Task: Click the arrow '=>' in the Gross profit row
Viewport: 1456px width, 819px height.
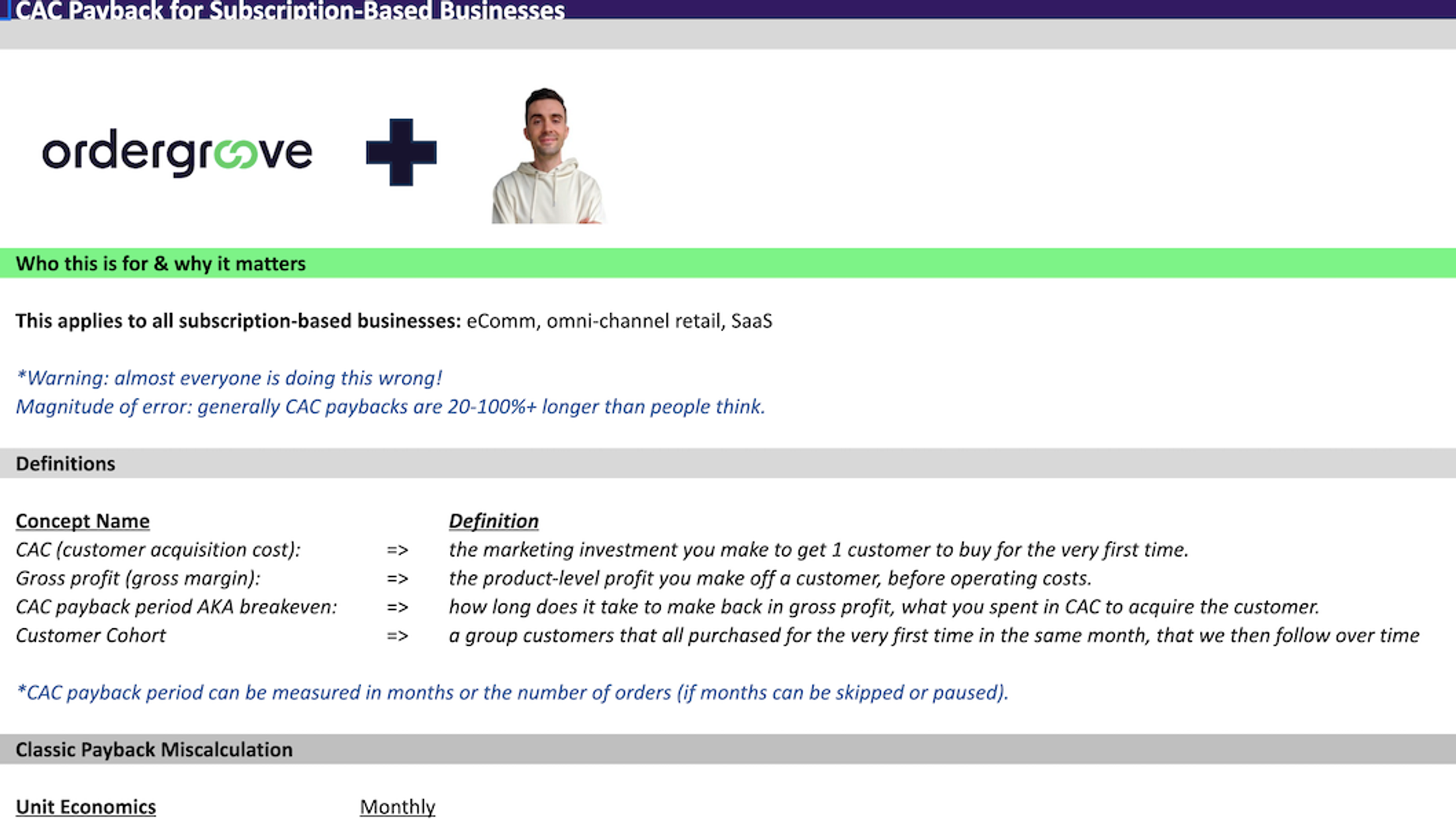Action: 398,579
